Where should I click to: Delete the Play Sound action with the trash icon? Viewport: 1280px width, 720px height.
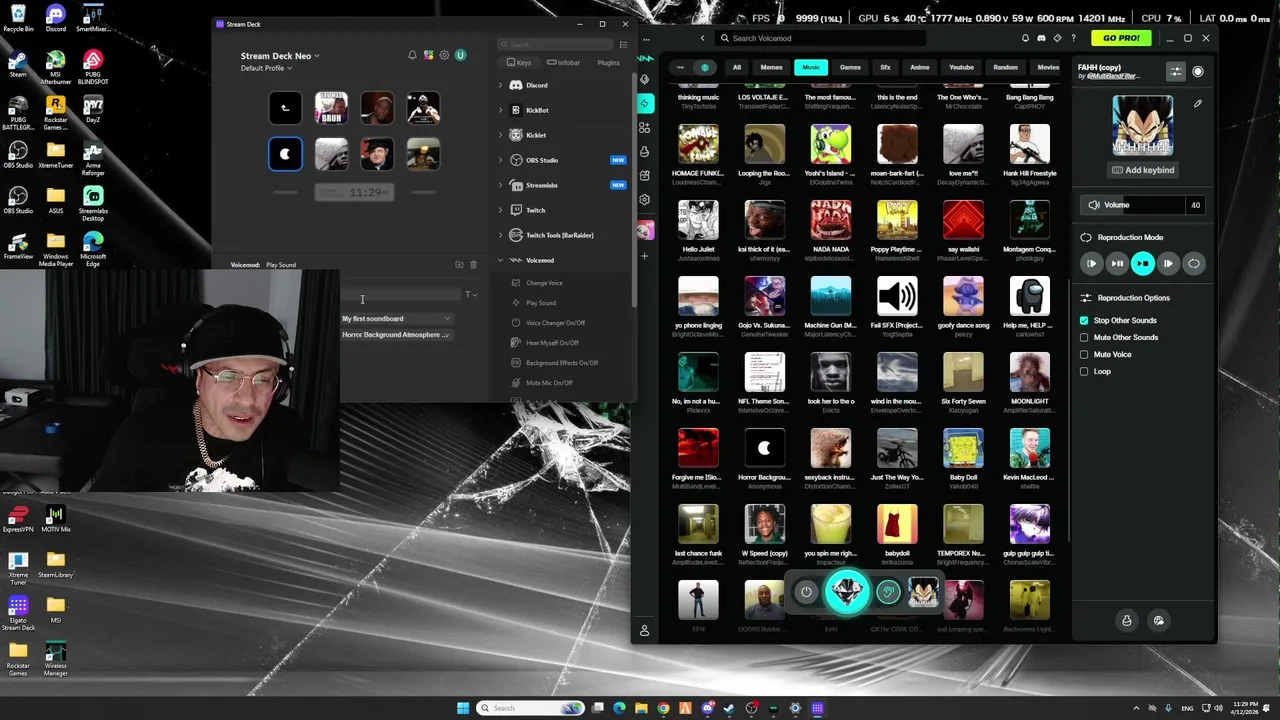coord(473,265)
